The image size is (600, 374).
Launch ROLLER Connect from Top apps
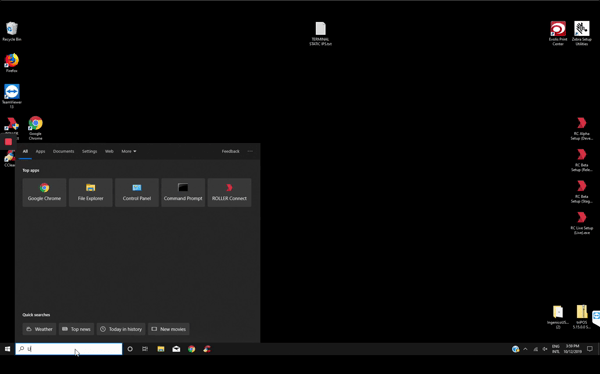point(229,192)
